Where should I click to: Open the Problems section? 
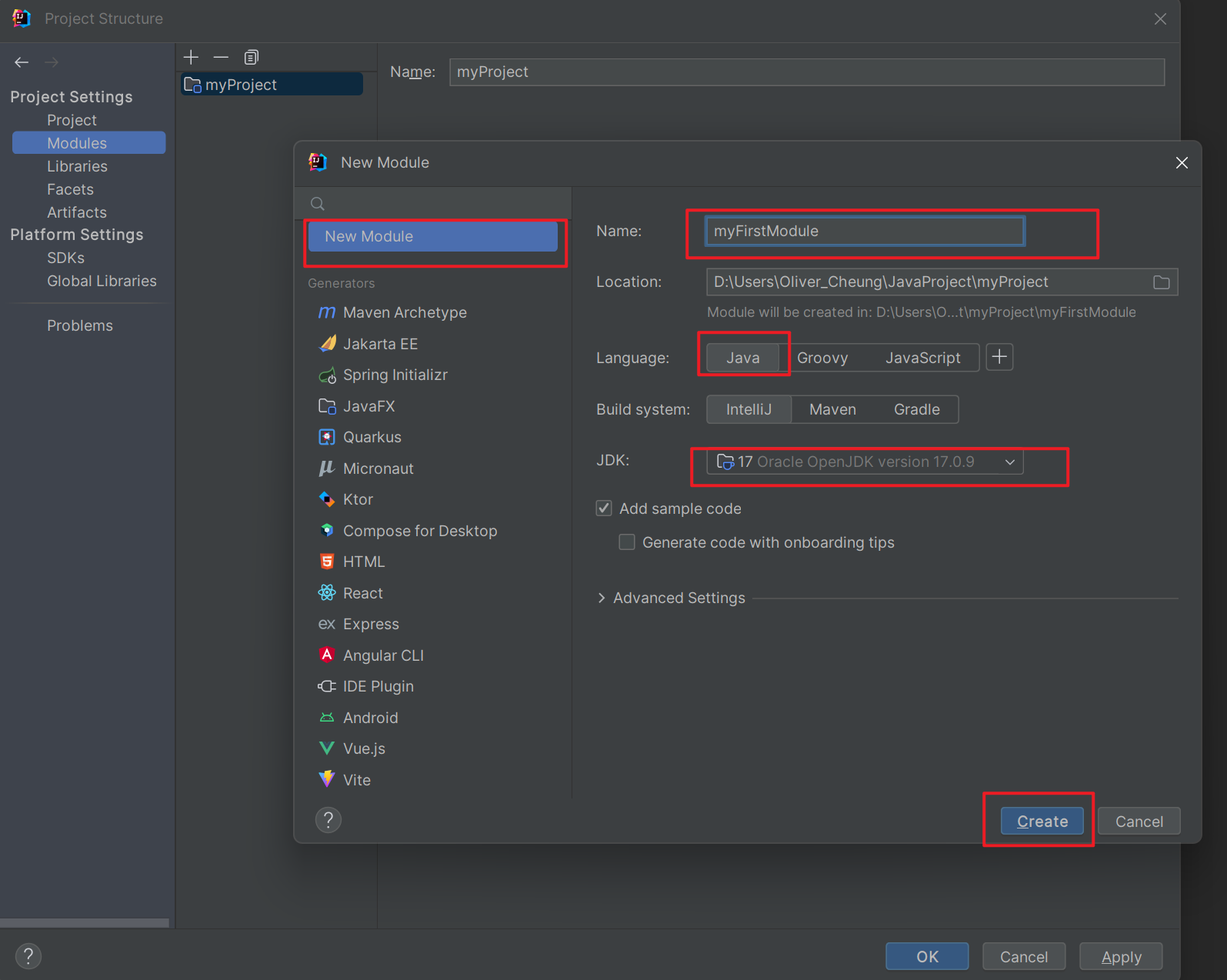(x=79, y=325)
